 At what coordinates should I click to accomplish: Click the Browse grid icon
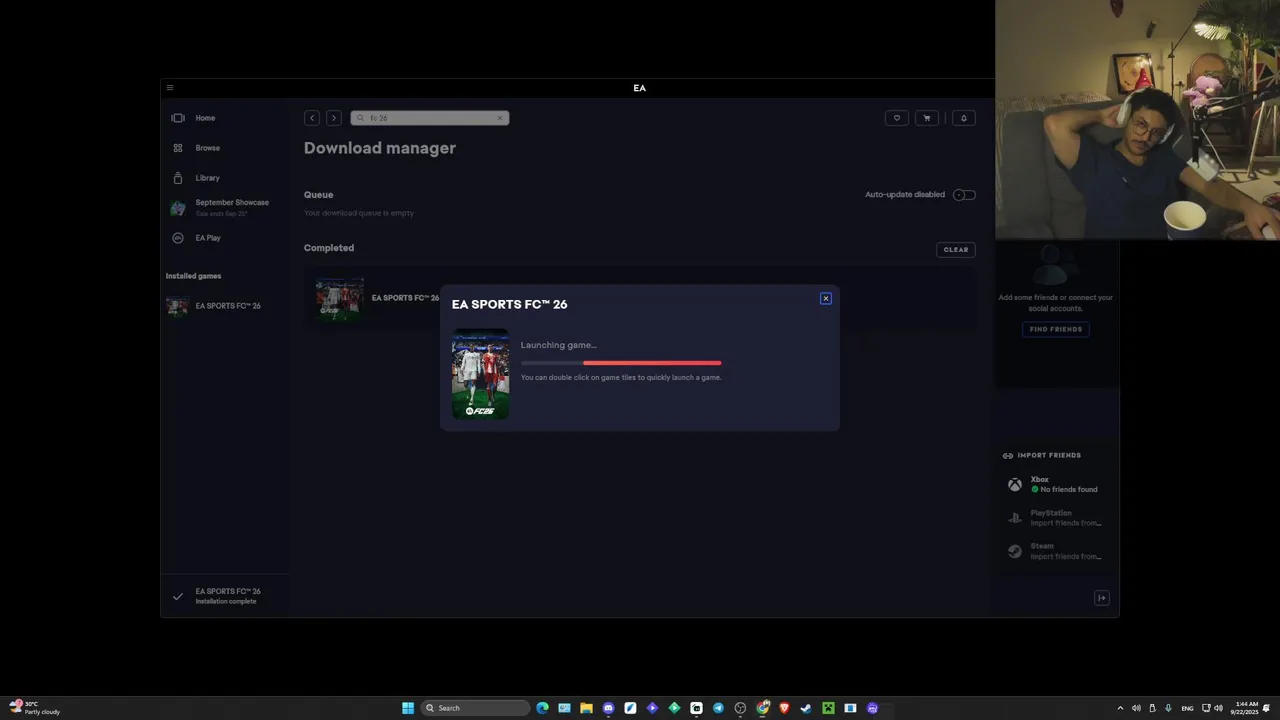(178, 148)
